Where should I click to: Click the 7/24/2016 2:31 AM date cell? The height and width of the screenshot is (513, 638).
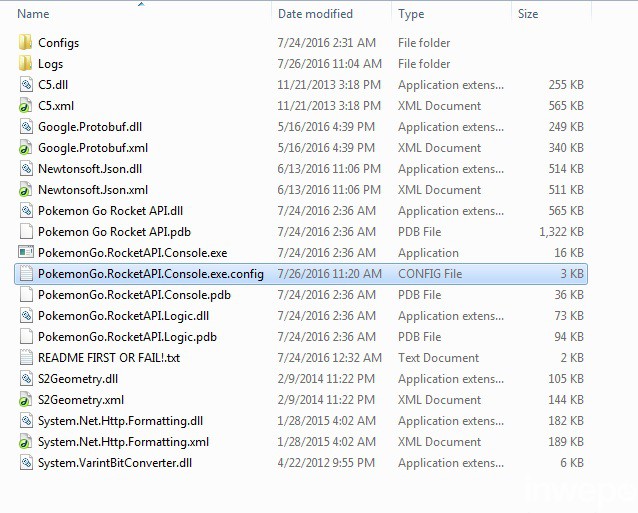pyautogui.click(x=326, y=43)
